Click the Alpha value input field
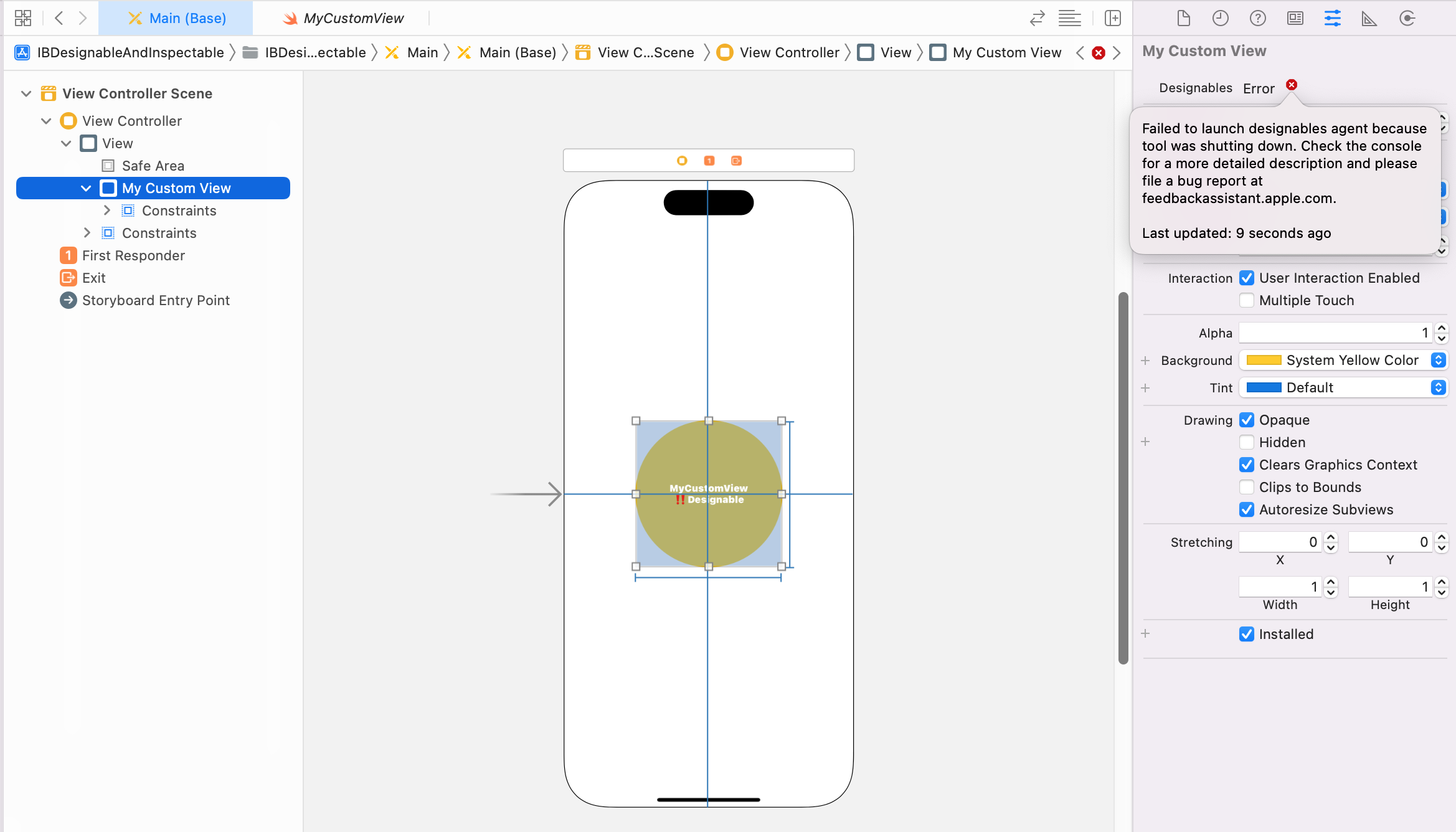 [x=1335, y=333]
